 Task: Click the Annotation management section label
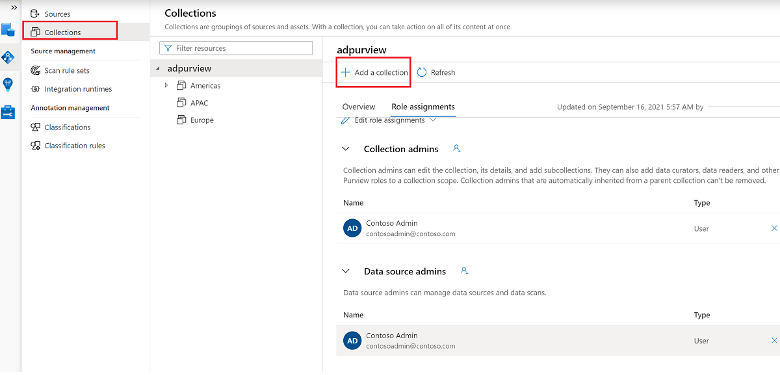tap(70, 108)
